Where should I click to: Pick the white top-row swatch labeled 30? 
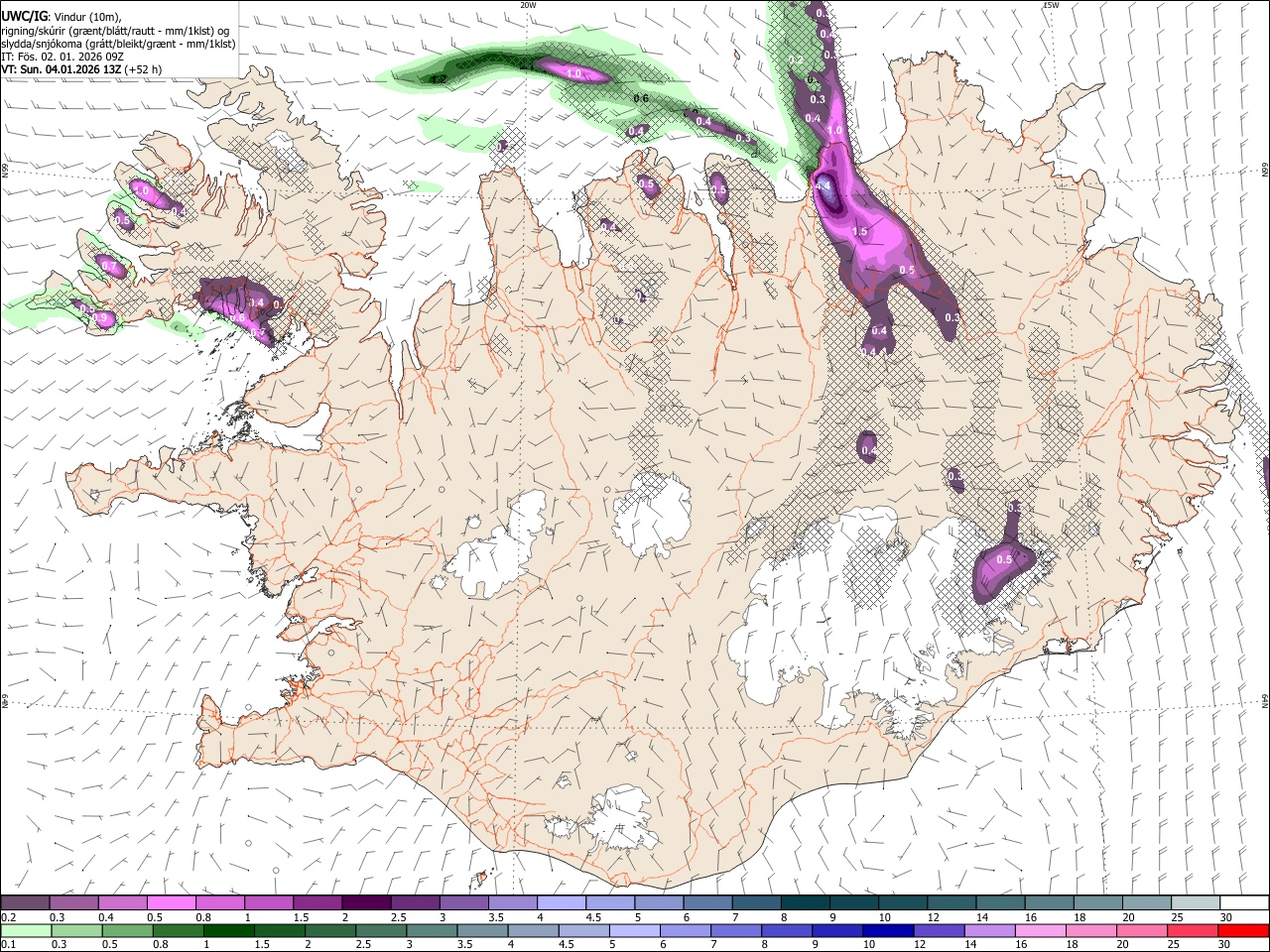pyautogui.click(x=1244, y=902)
